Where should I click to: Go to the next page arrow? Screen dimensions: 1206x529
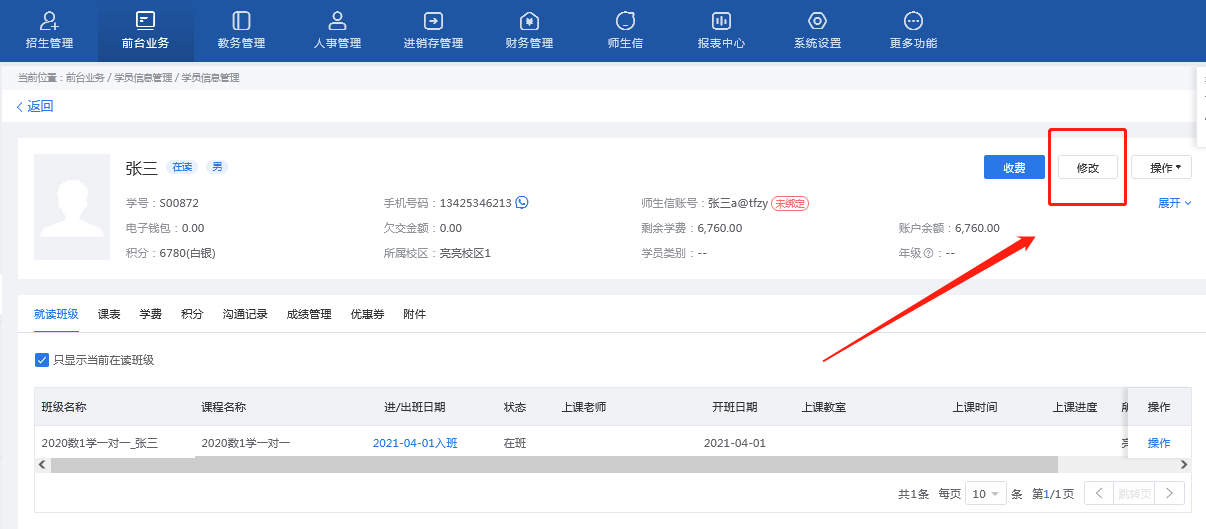pyautogui.click(x=1171, y=493)
